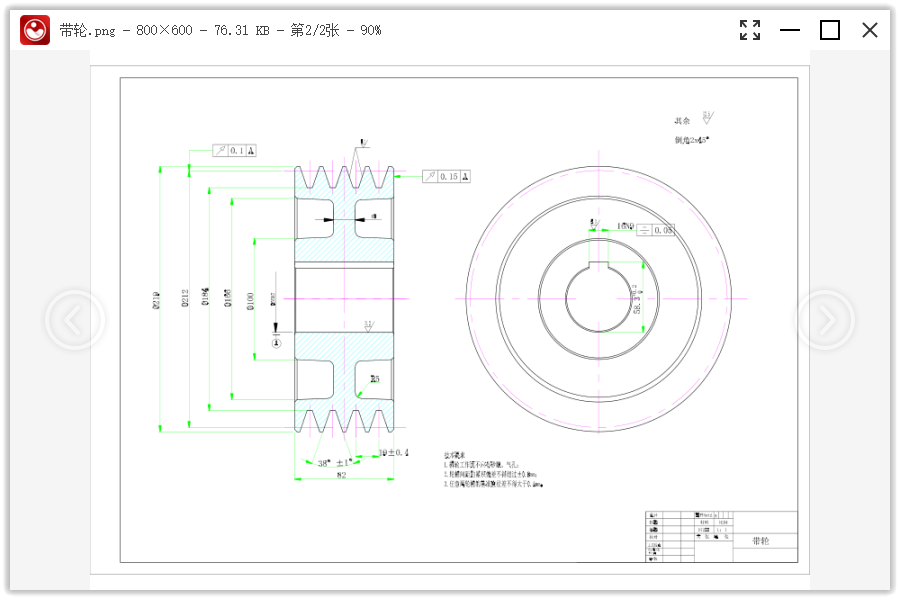Click the datum A marker by the bore

point(277,342)
